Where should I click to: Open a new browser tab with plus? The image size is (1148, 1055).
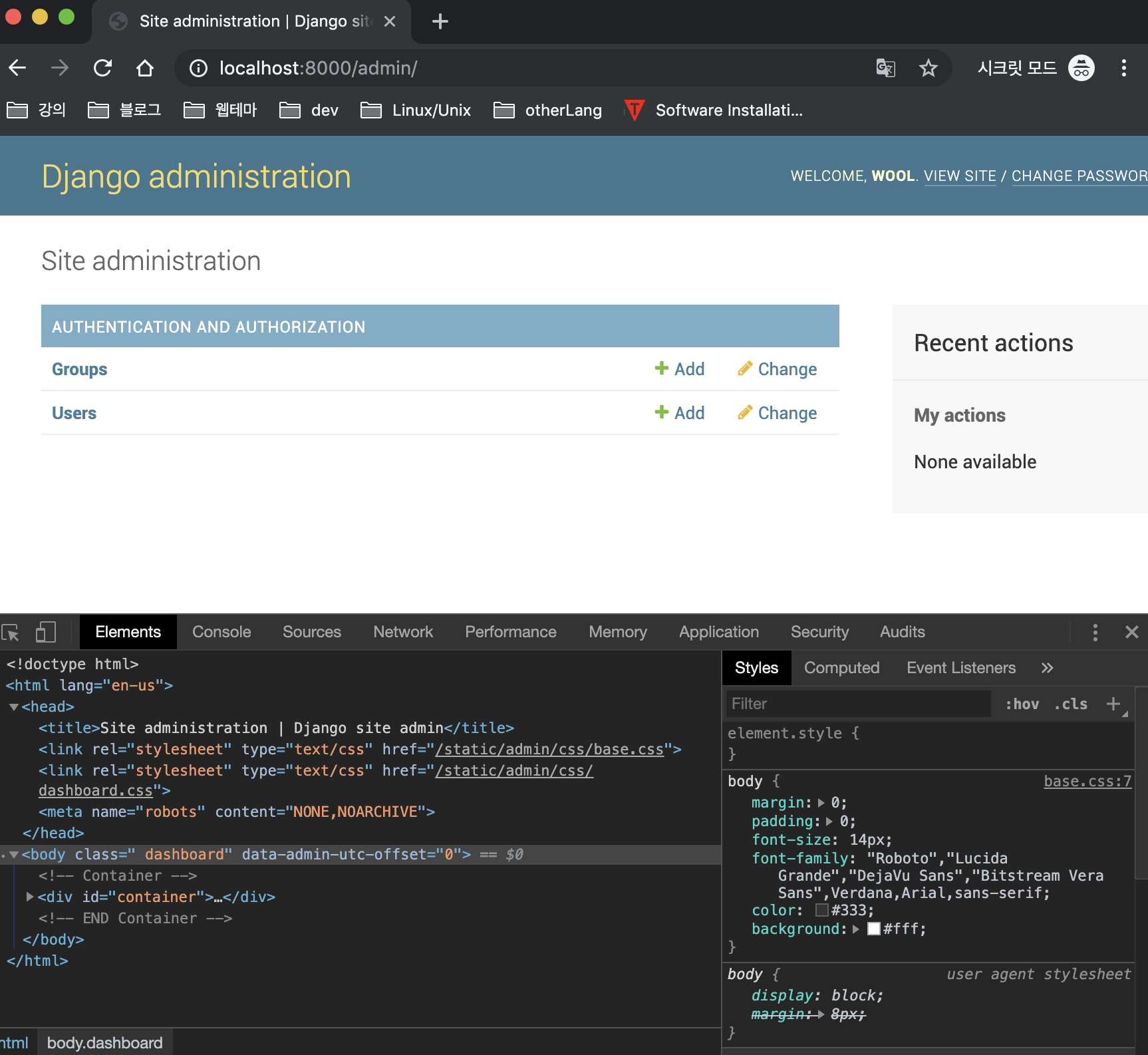440,21
